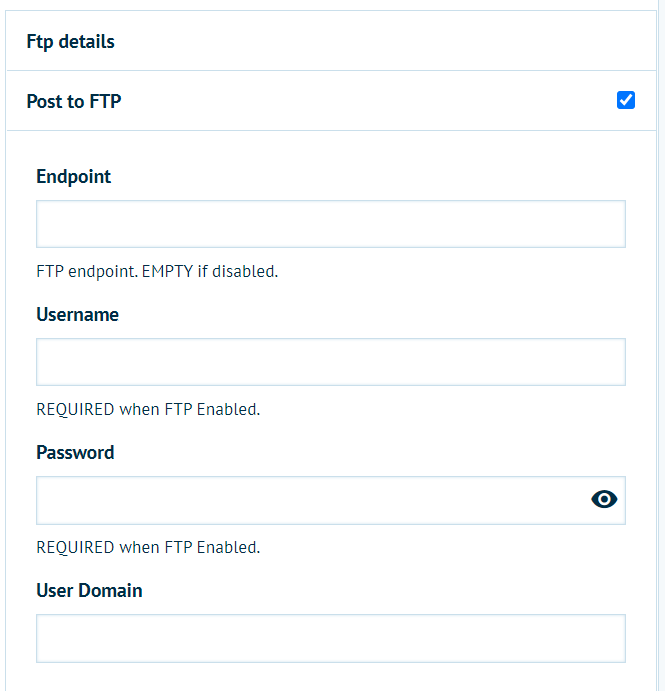Click the Password field label

coord(75,453)
